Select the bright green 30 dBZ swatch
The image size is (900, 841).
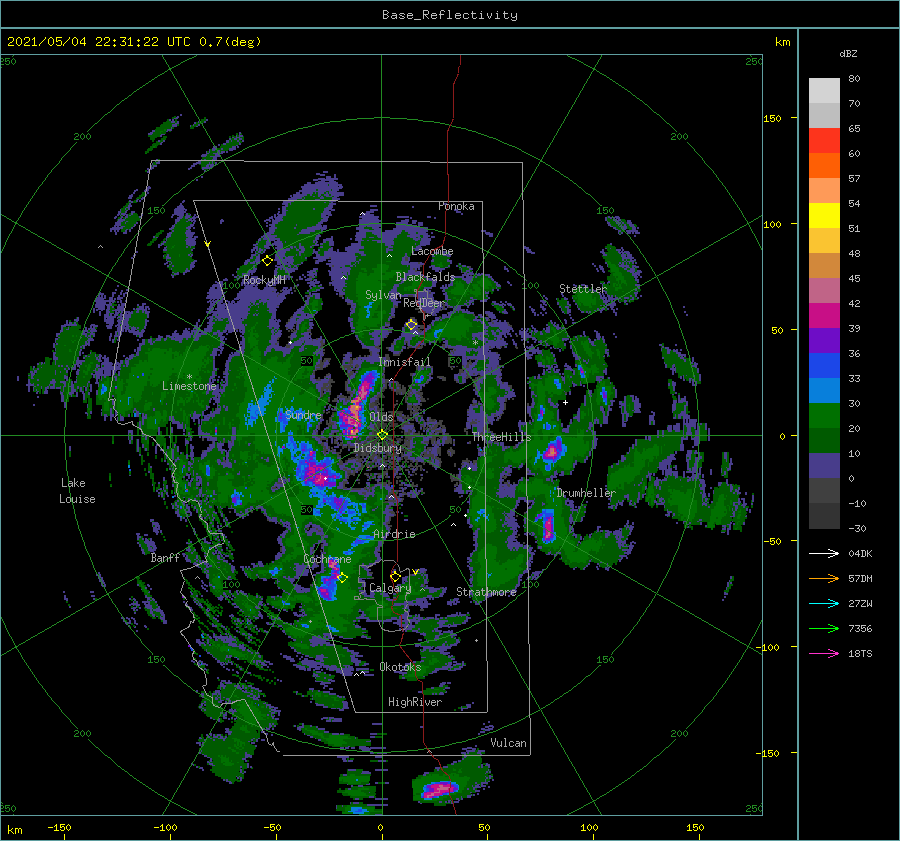click(x=824, y=415)
